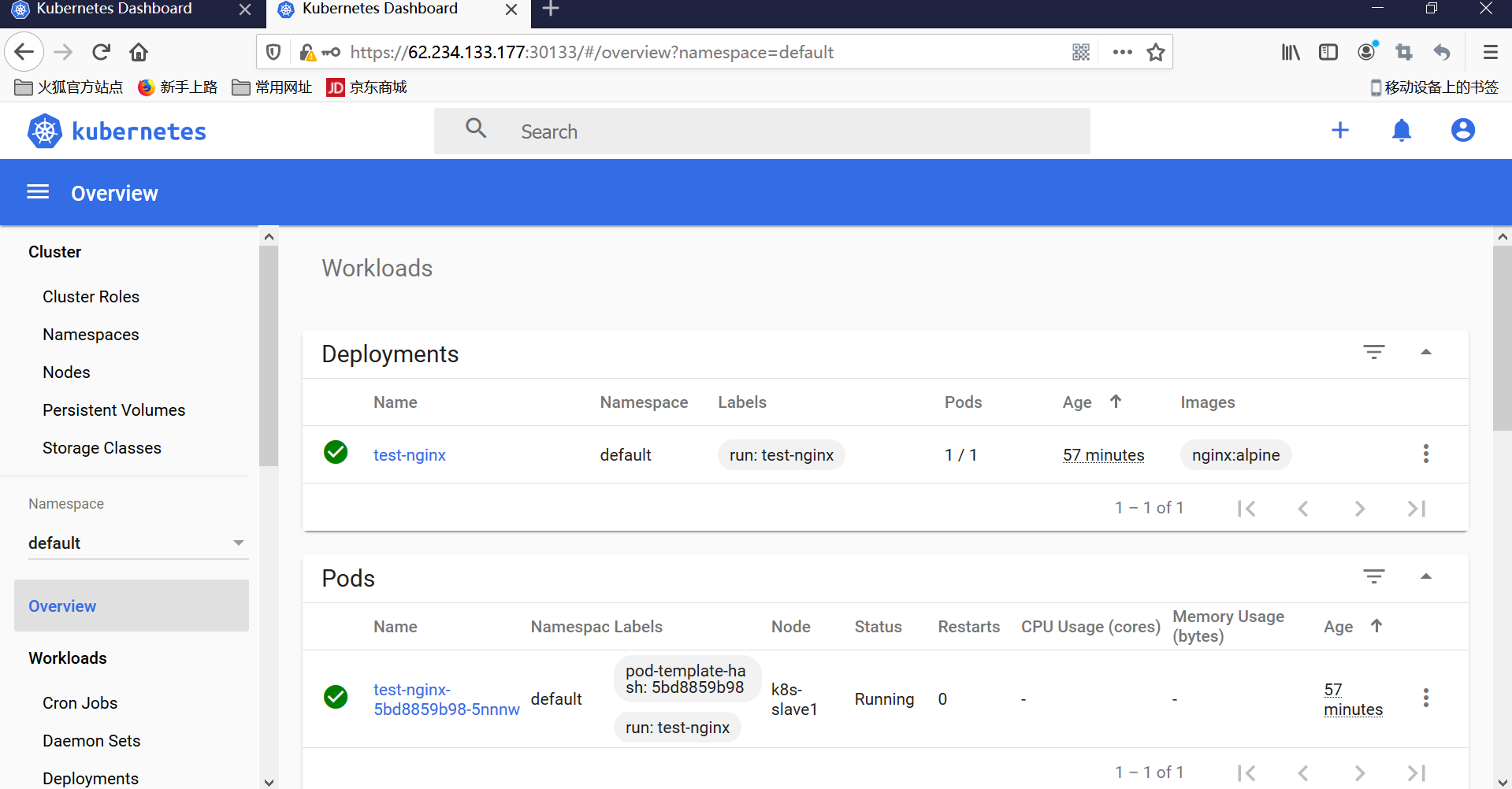
Task: Select Nodes in the Cluster sidebar
Action: 66,372
